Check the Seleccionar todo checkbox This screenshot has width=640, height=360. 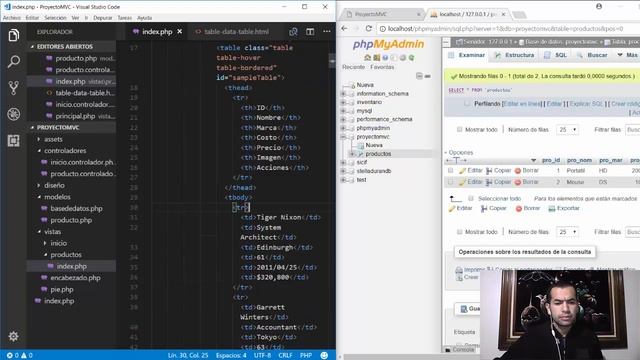point(471,198)
